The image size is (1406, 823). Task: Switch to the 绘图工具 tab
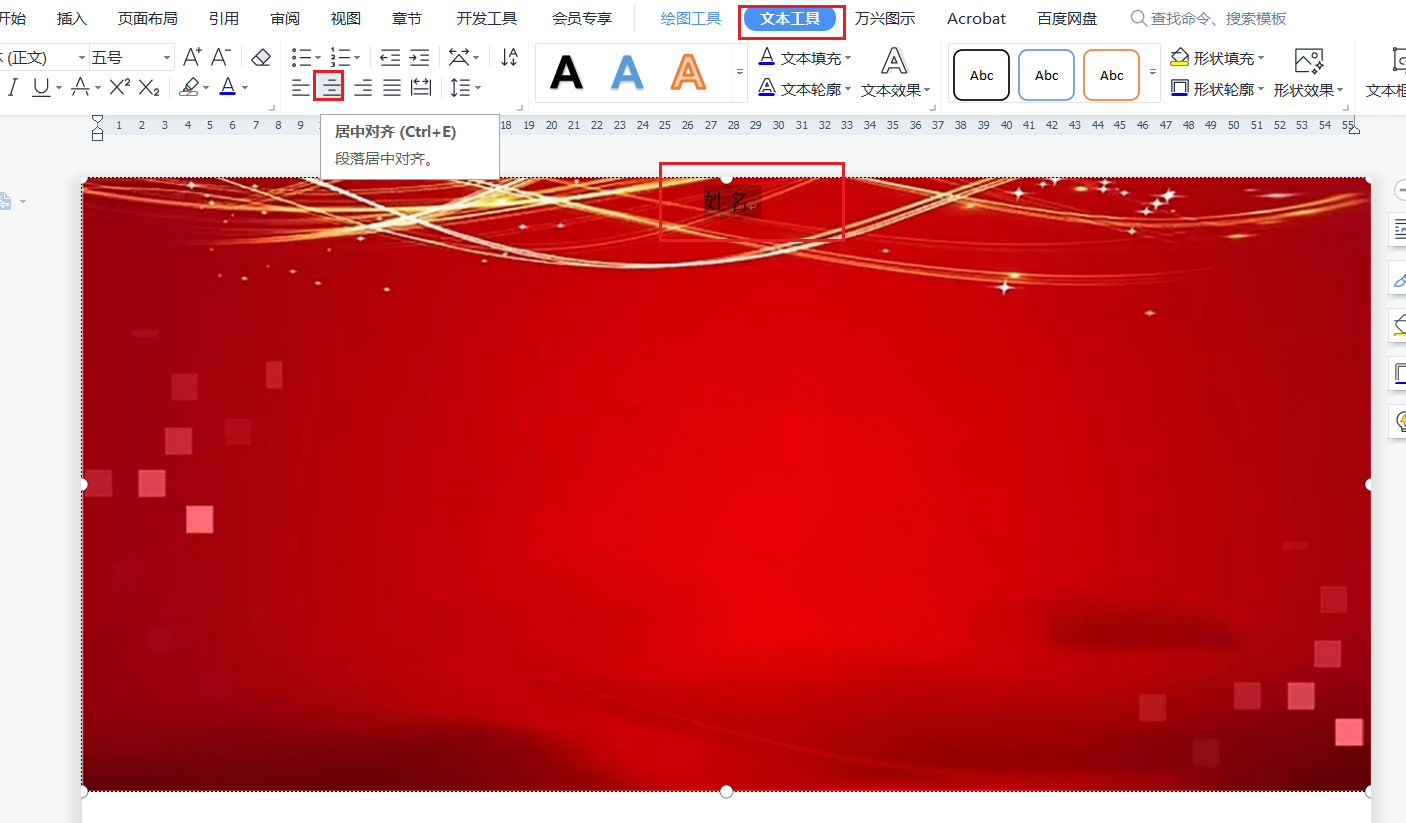[x=690, y=19]
